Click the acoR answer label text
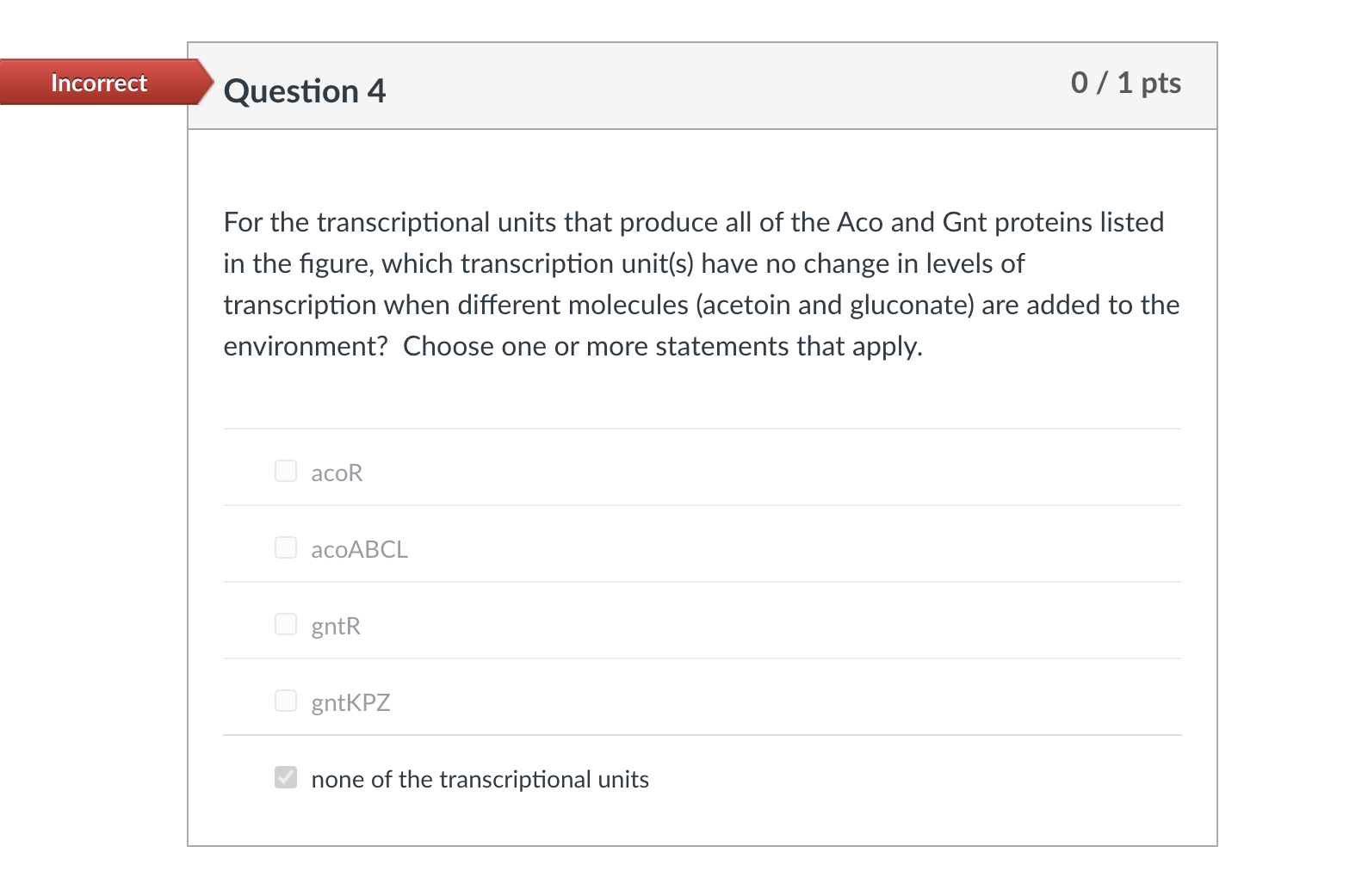Image resolution: width=1368 pixels, height=896 pixels. pos(337,473)
